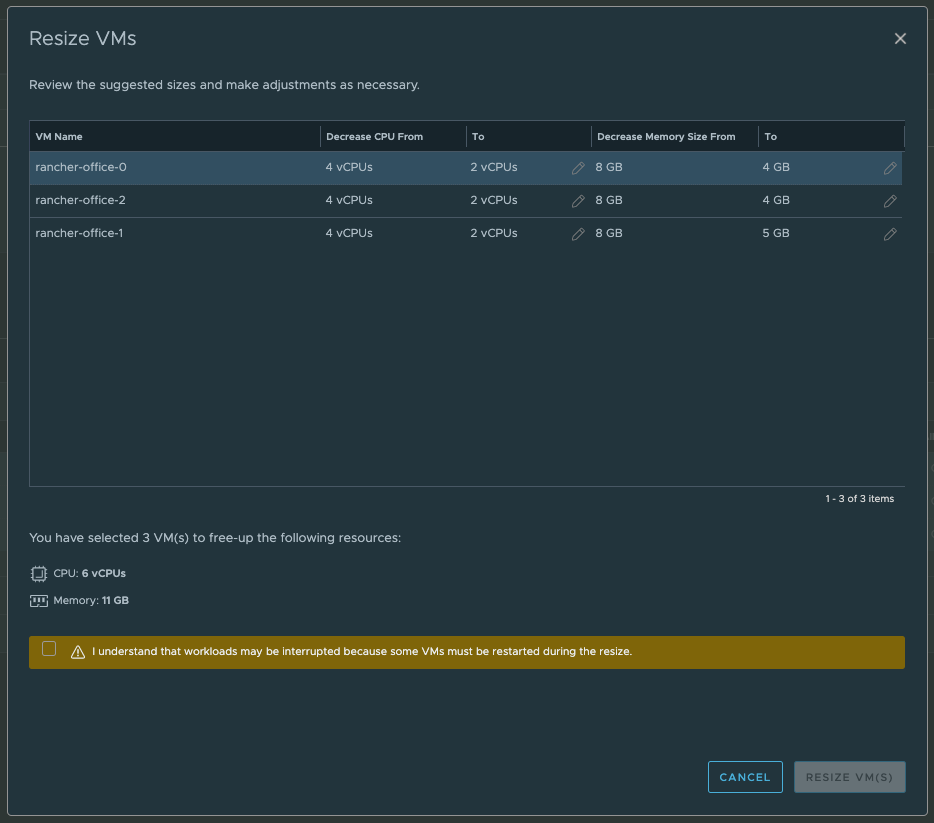This screenshot has width=934, height=823.
Task: Select the rancher-office-0 VM name
Action: [81, 167]
